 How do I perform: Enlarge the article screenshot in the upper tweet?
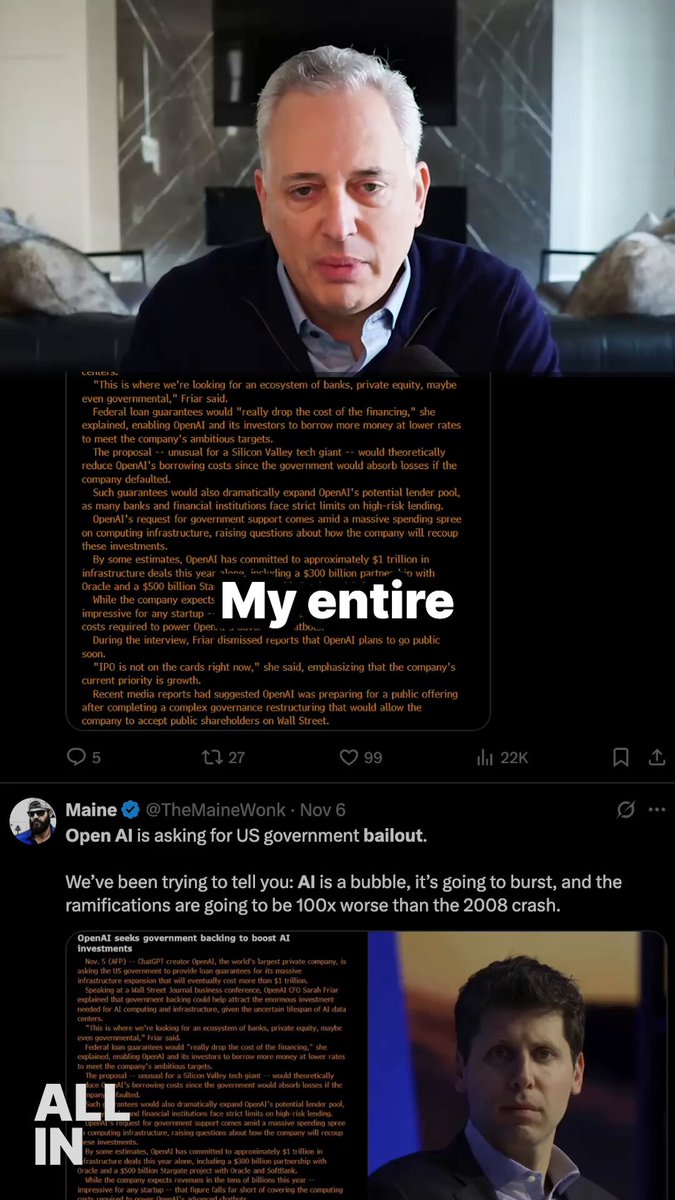pos(278,551)
